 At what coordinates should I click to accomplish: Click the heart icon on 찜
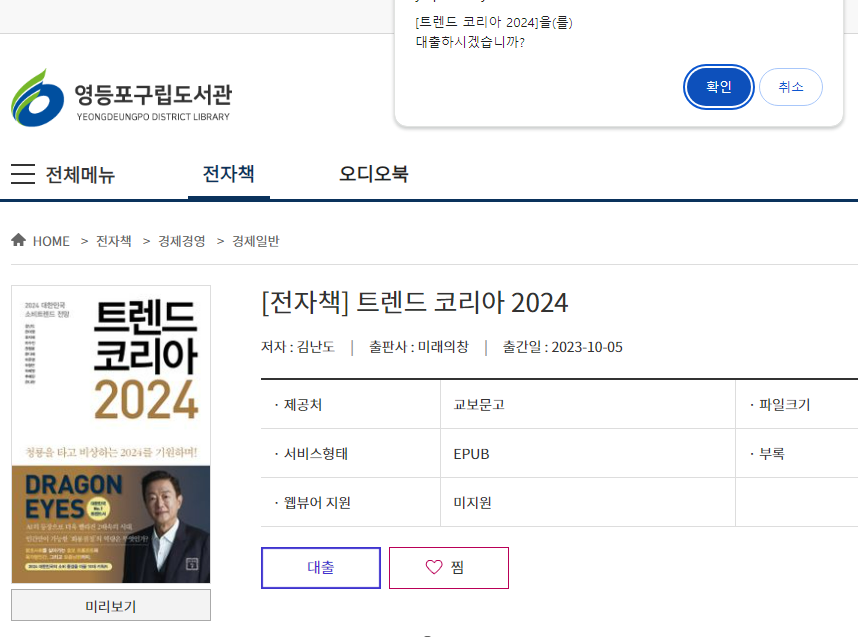coord(434,567)
